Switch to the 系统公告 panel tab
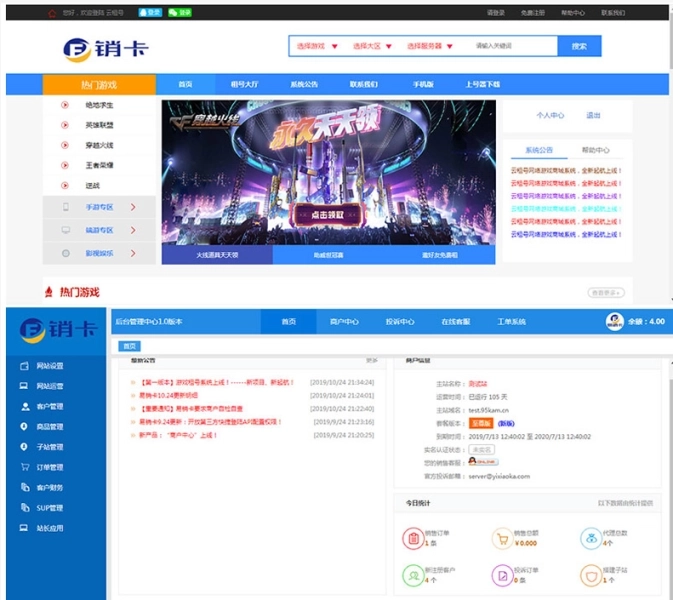The width and height of the screenshot is (673, 600). [x=539, y=150]
